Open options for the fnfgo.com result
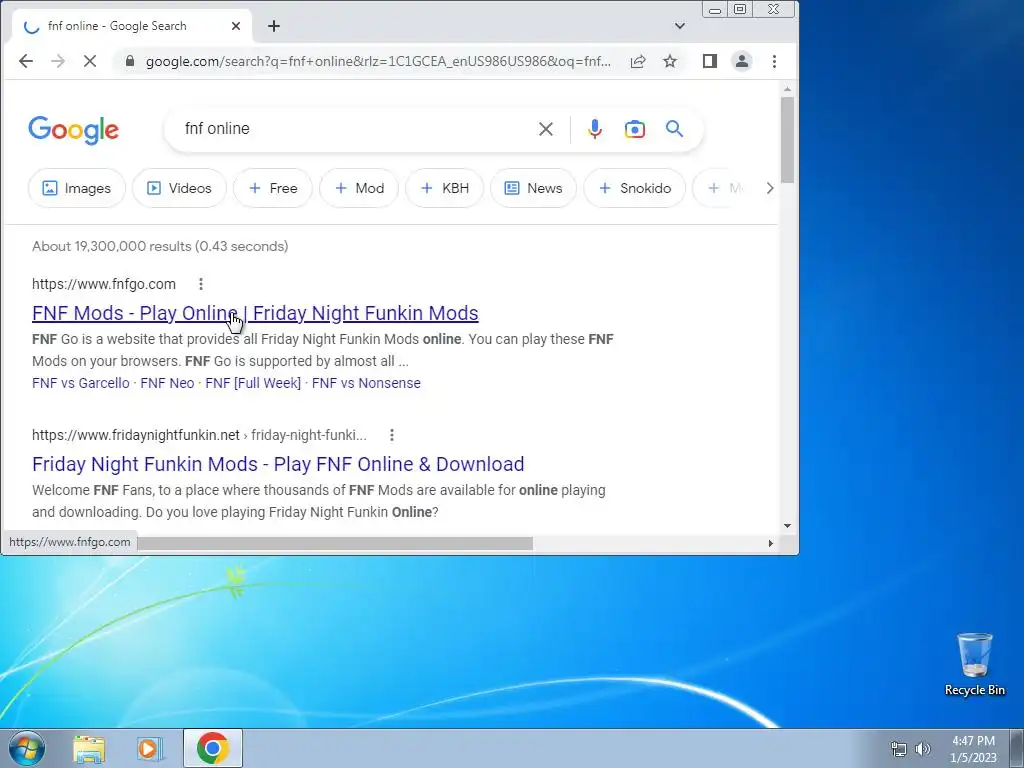Image resolution: width=1024 pixels, height=768 pixels. 200,283
